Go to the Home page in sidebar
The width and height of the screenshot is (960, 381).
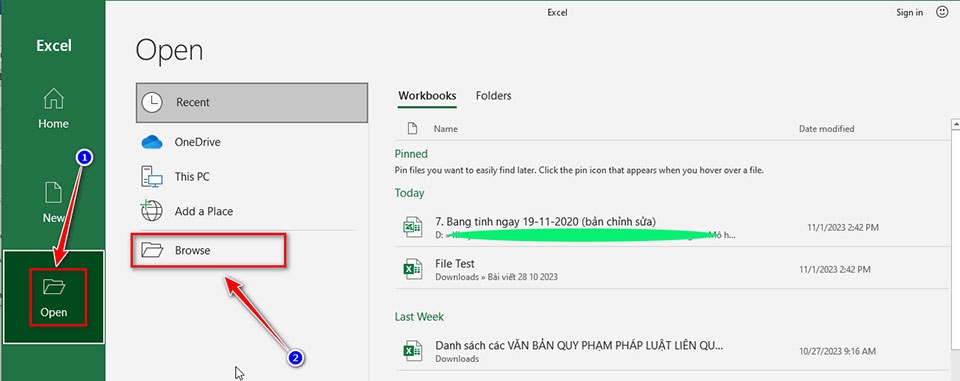tap(53, 108)
